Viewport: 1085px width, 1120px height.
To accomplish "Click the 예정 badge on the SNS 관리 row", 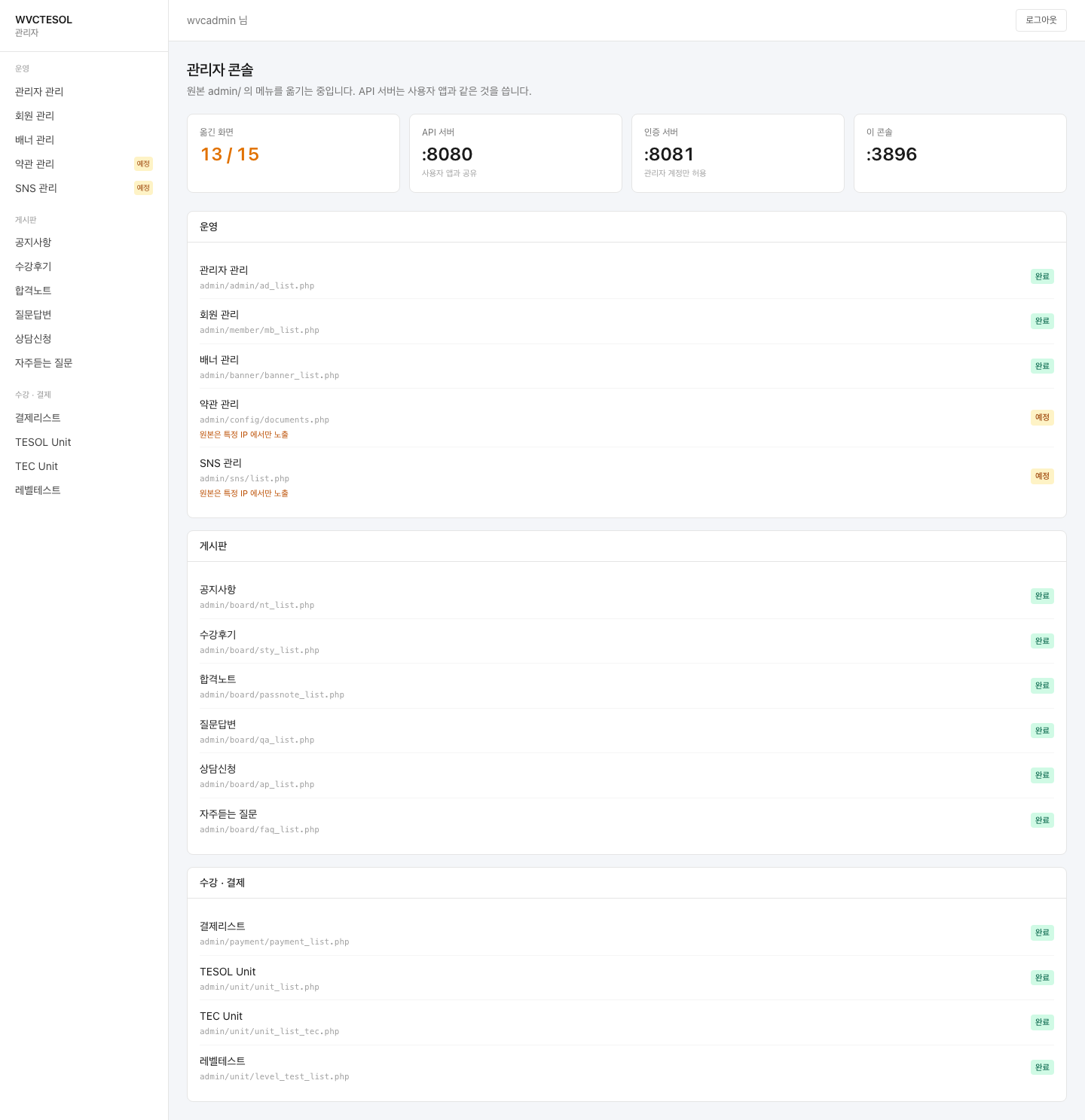I will (x=1042, y=476).
